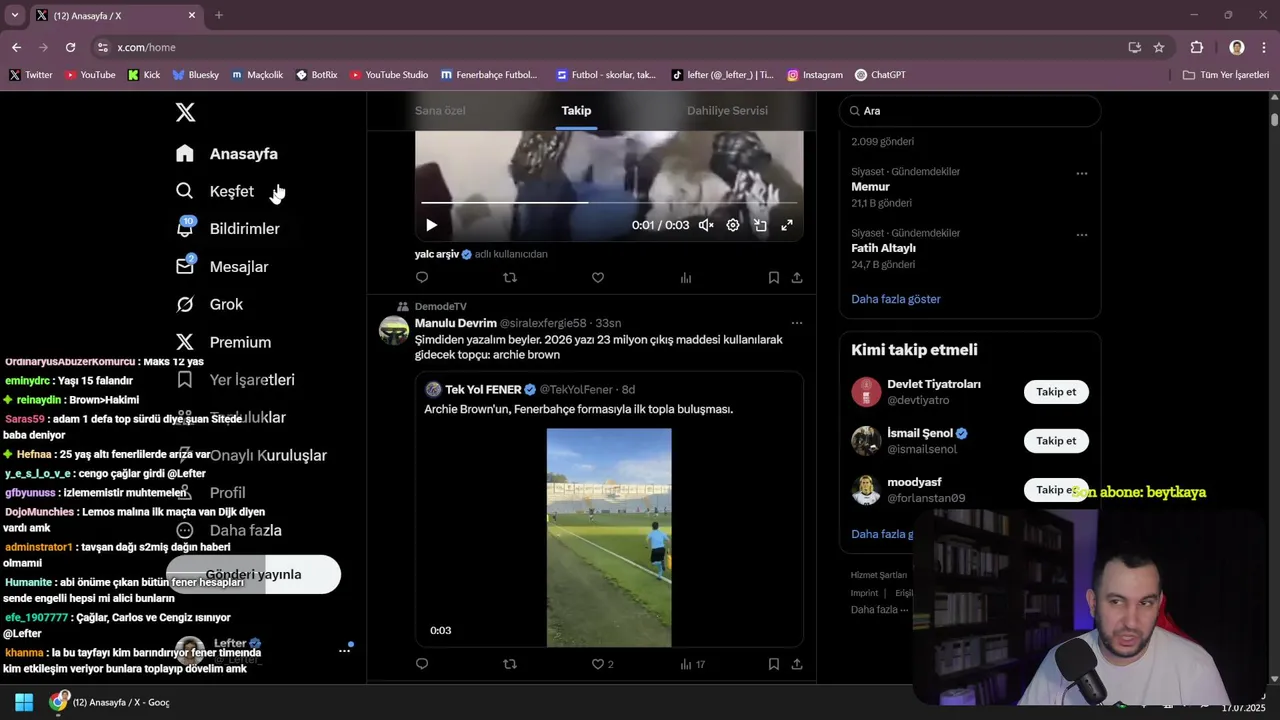Open Windows Start menu
1280x720 pixels.
point(24,702)
